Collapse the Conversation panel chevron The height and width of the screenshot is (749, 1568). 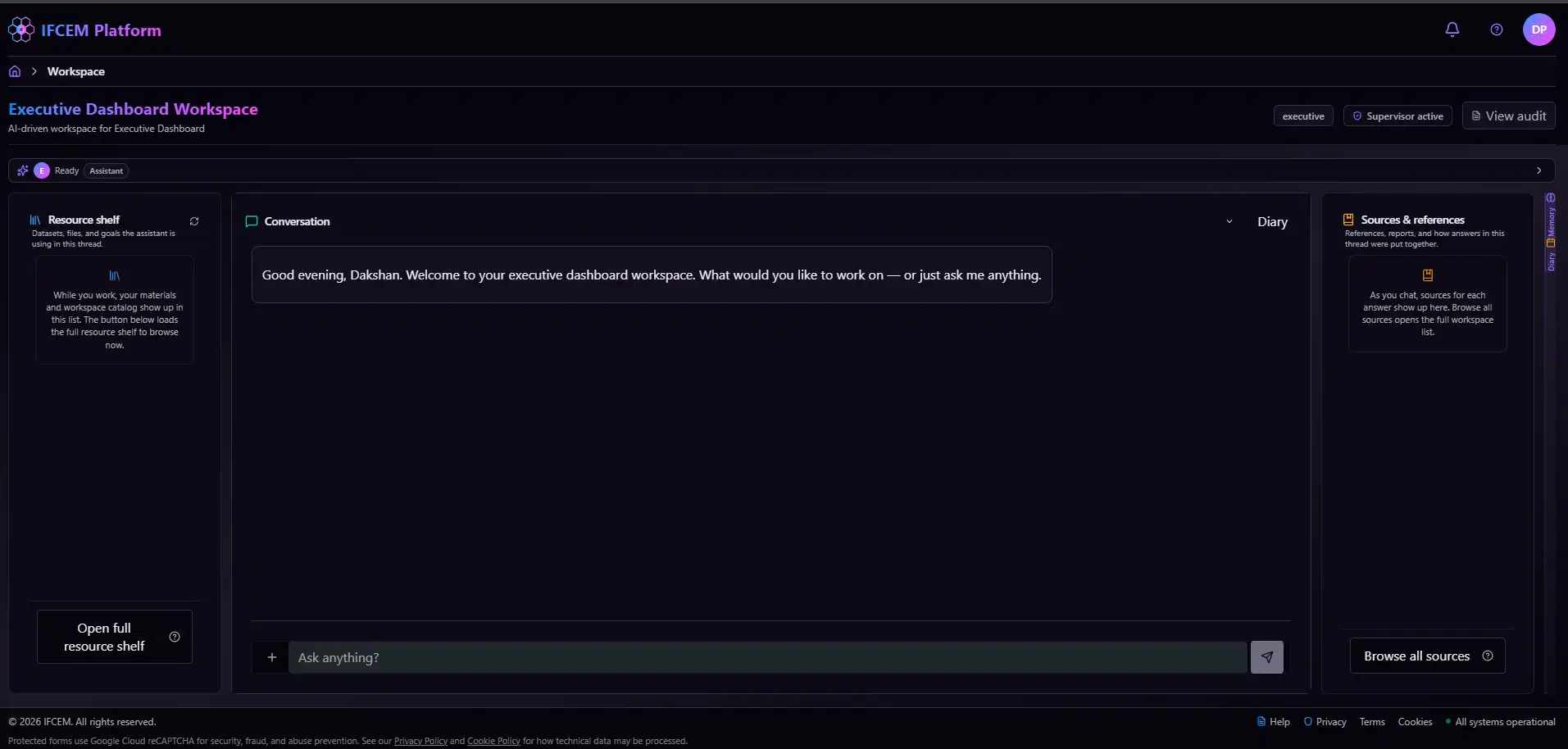1229,221
